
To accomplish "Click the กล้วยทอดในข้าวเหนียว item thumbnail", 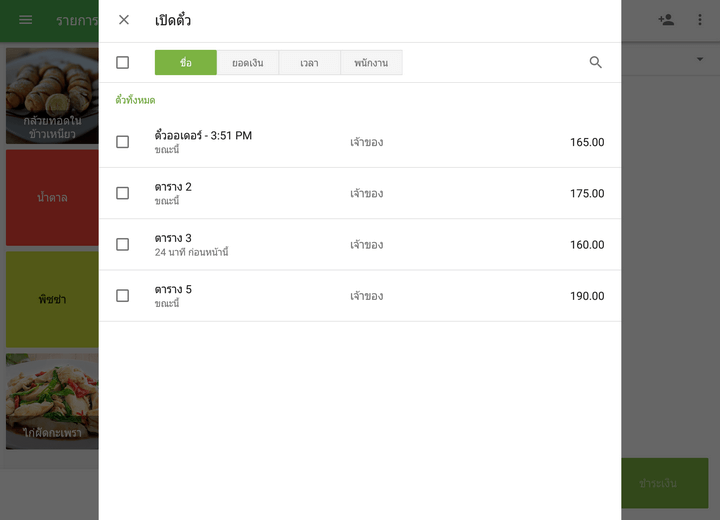I will (x=52, y=96).
